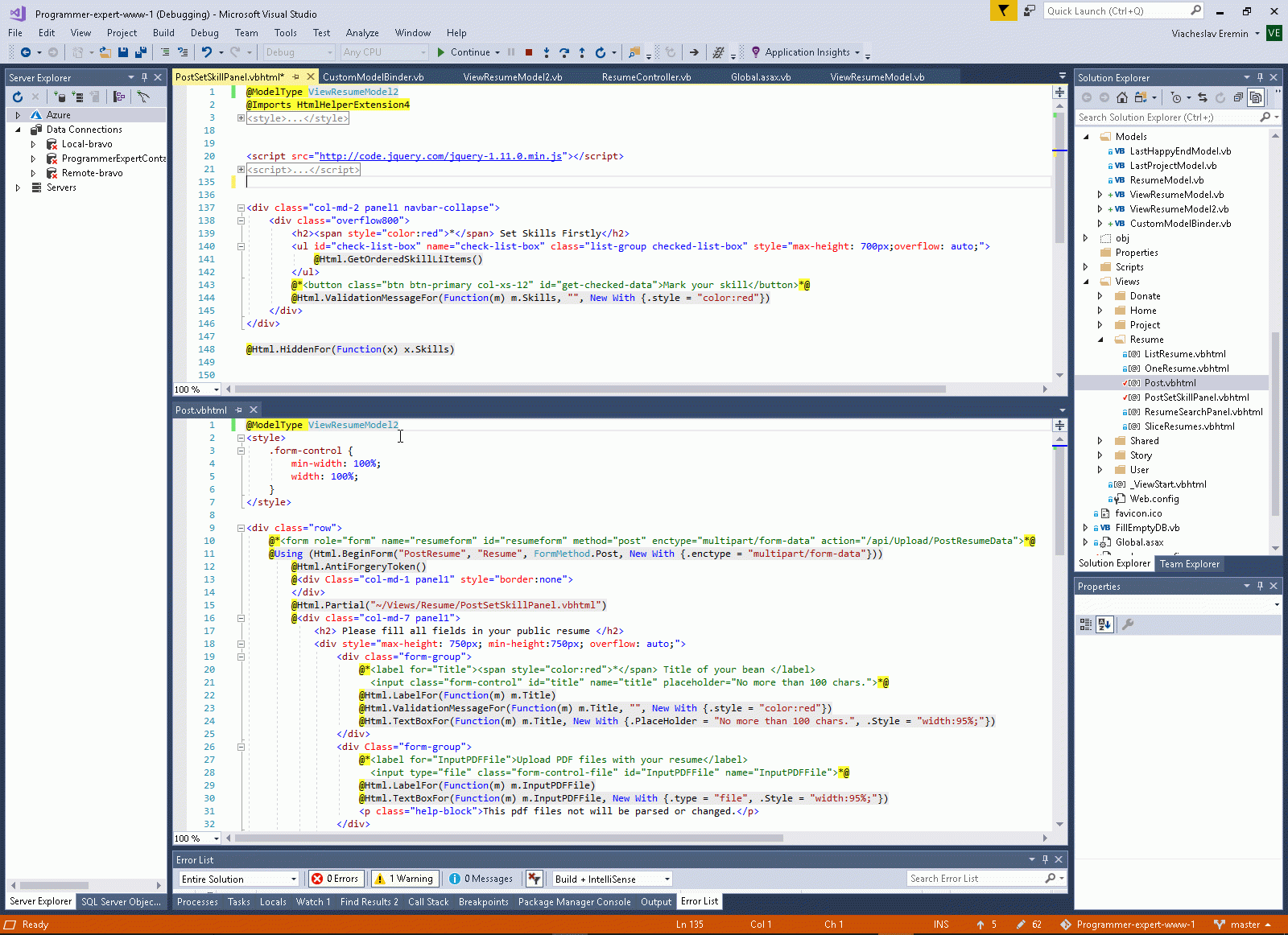
Task: Toggle Show All Files in Solution Explorer
Action: click(x=1256, y=97)
